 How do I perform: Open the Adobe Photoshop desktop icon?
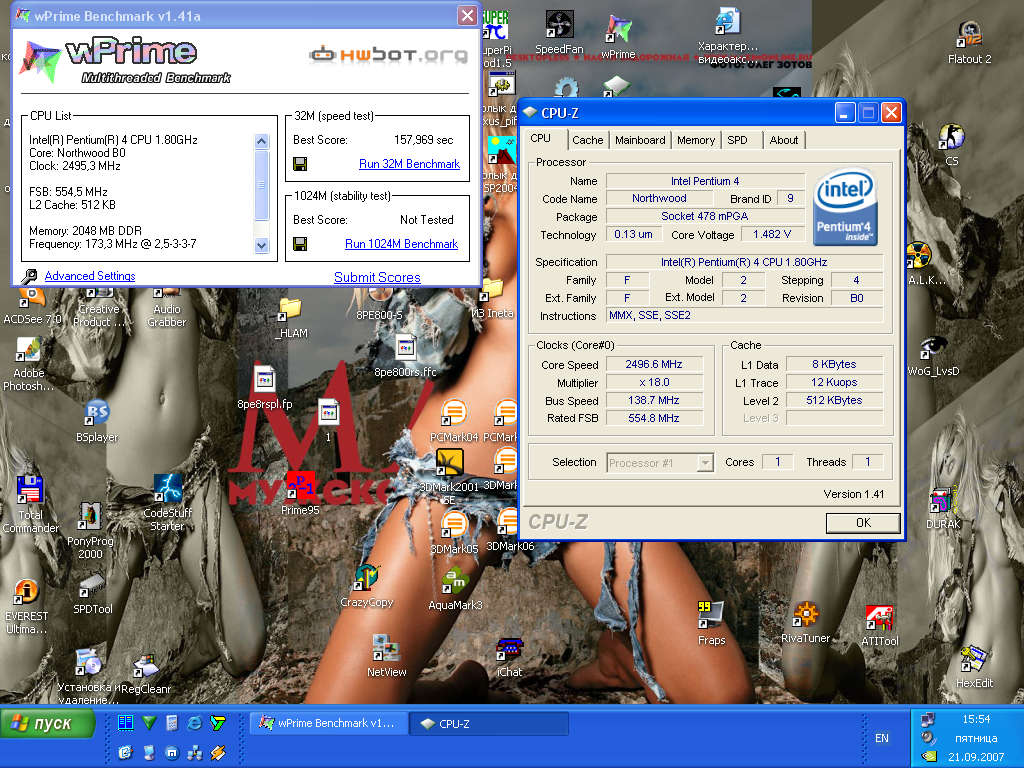tap(28, 364)
